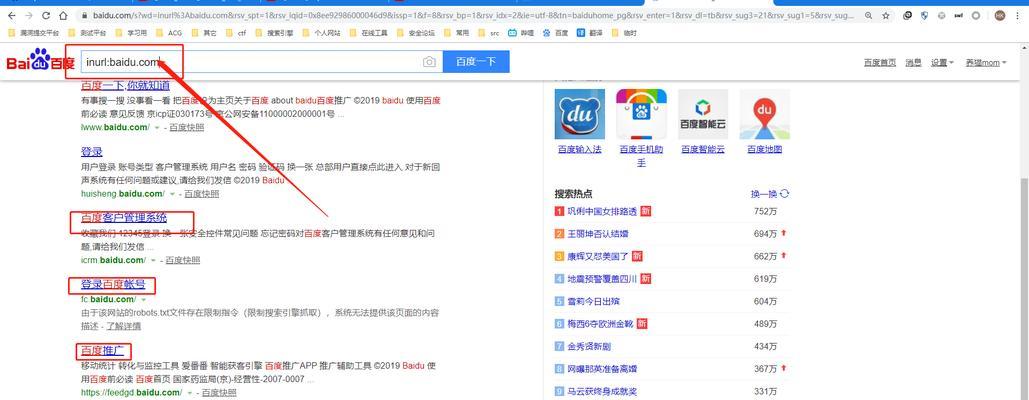
Task: Open the 在线工具 bookmark folder
Action: pos(368,33)
